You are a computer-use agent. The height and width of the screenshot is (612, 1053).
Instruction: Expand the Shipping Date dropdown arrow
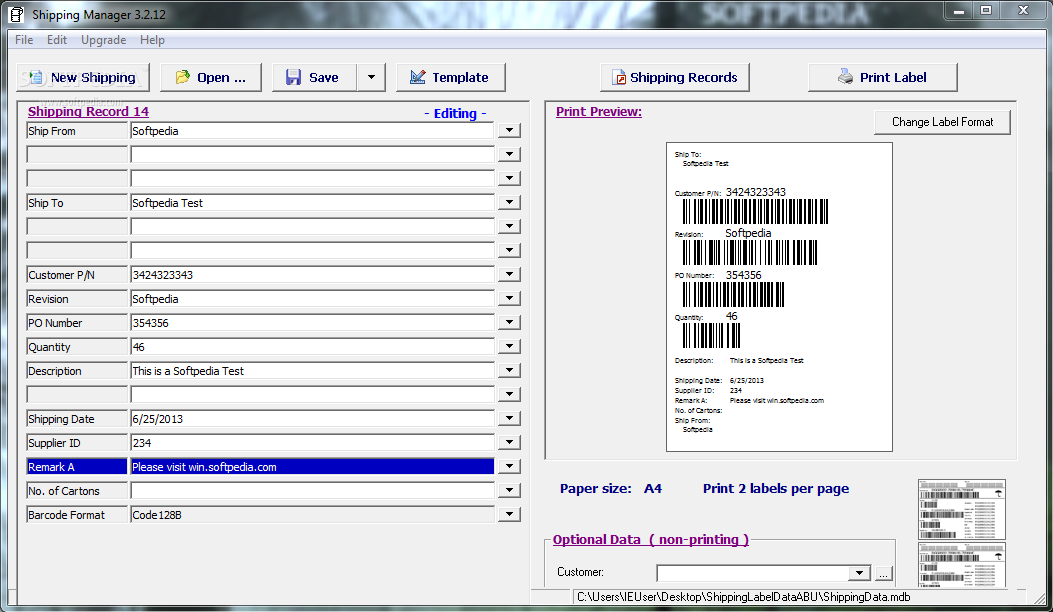click(510, 419)
